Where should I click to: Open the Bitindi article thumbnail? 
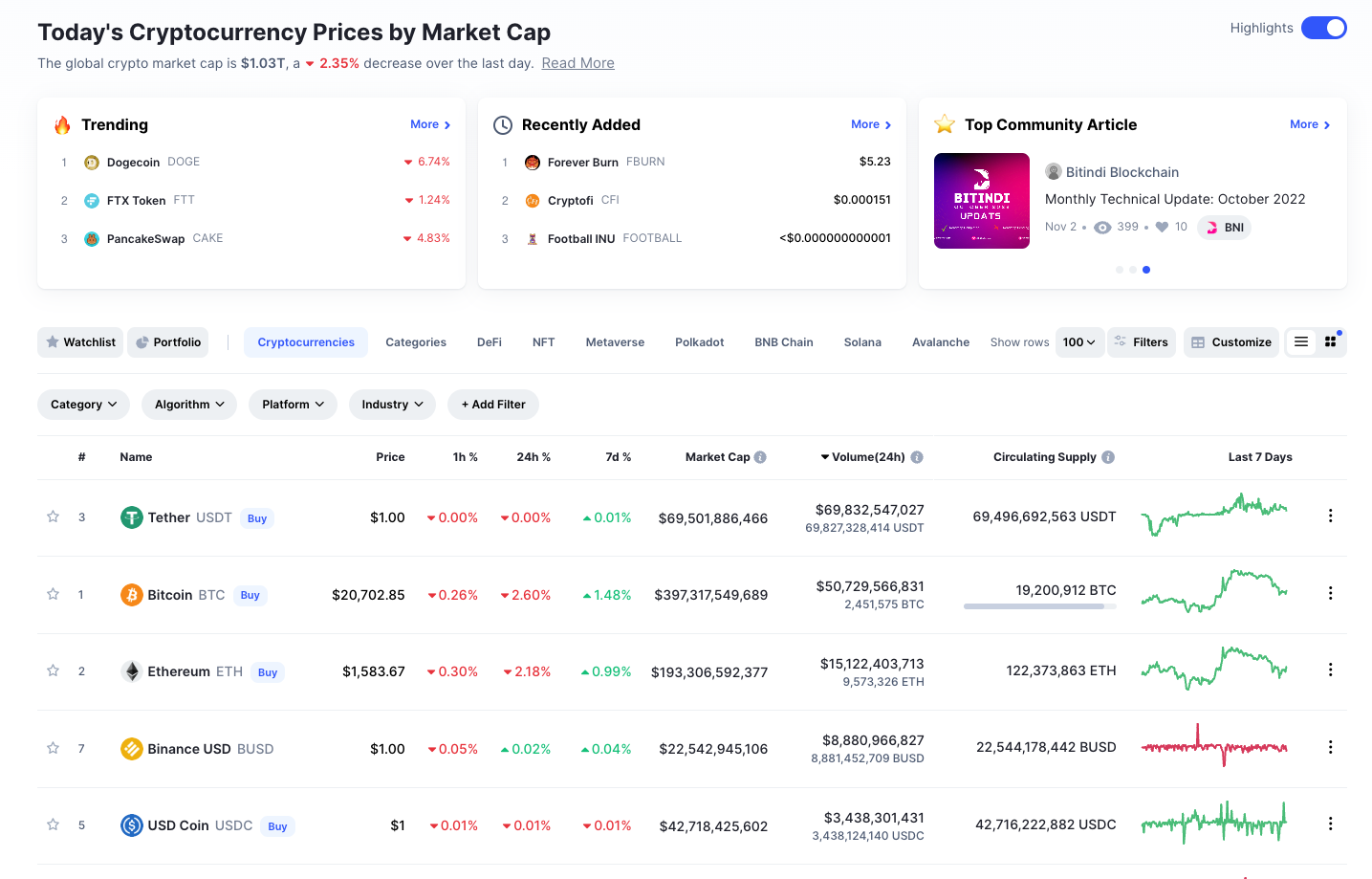[x=982, y=201]
